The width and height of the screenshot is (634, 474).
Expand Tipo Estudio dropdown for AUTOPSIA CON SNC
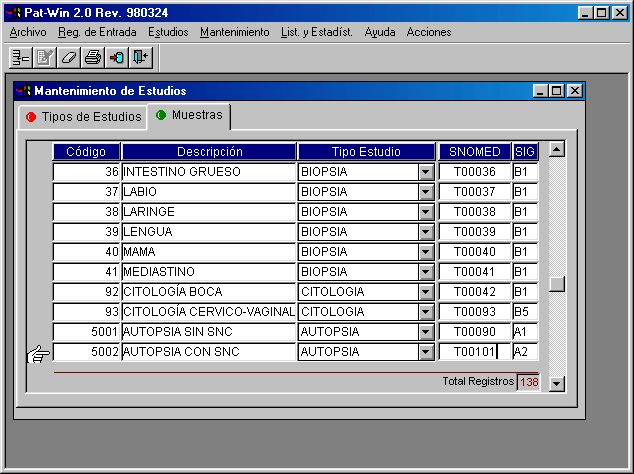[x=425, y=352]
